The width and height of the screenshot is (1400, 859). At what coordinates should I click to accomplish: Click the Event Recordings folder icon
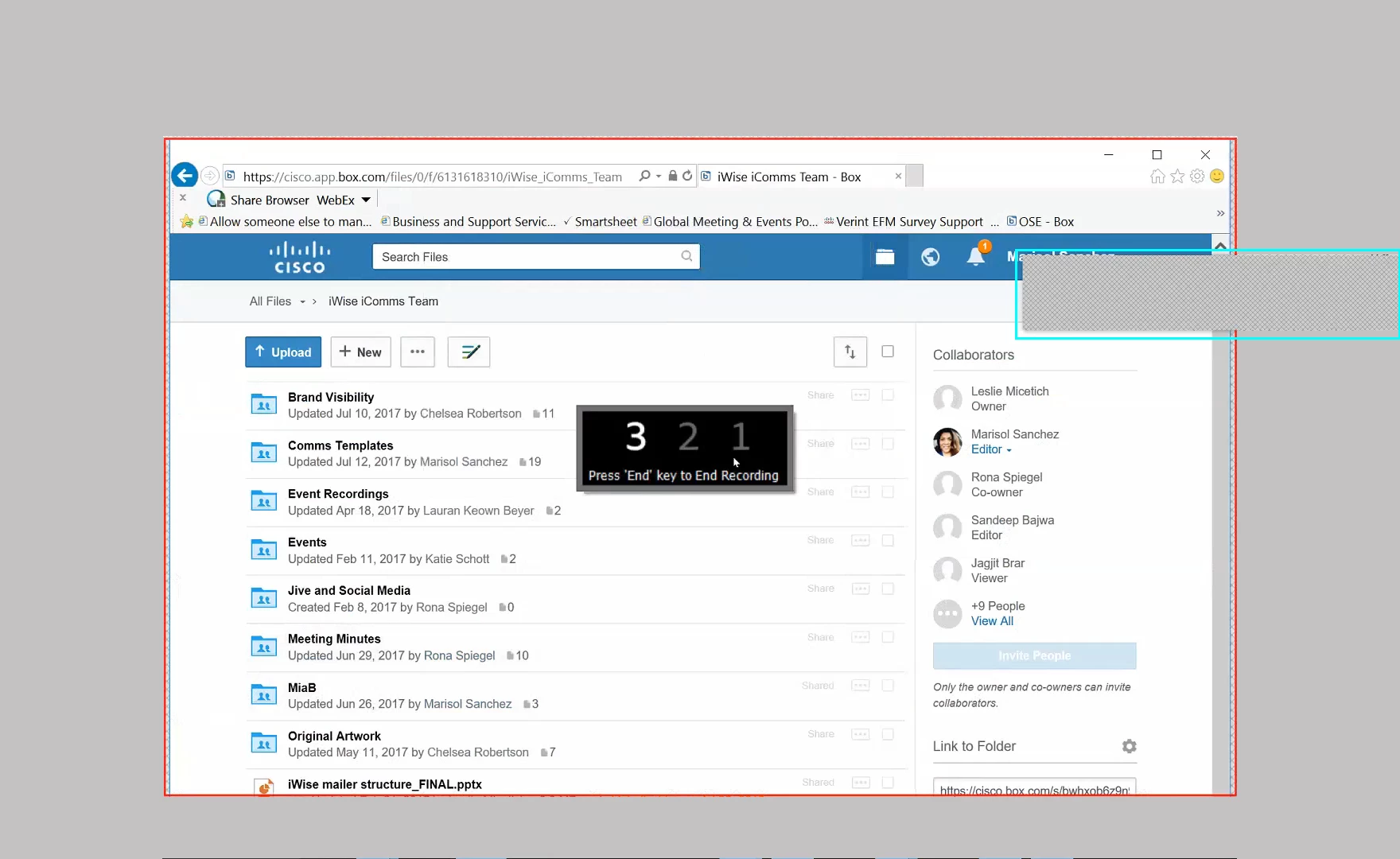coord(264,502)
